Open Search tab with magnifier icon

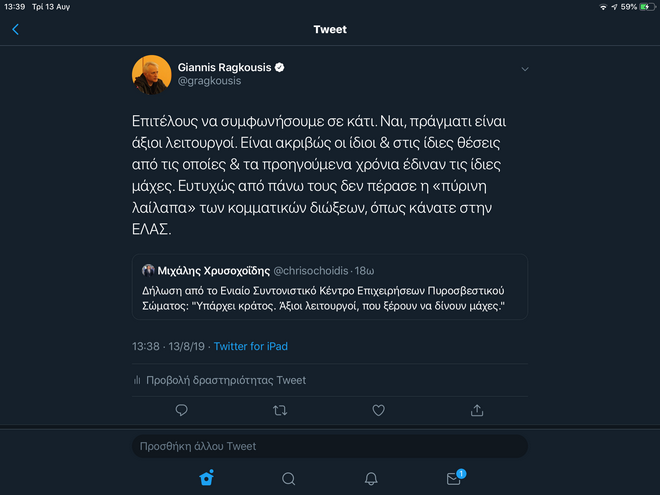click(x=288, y=479)
